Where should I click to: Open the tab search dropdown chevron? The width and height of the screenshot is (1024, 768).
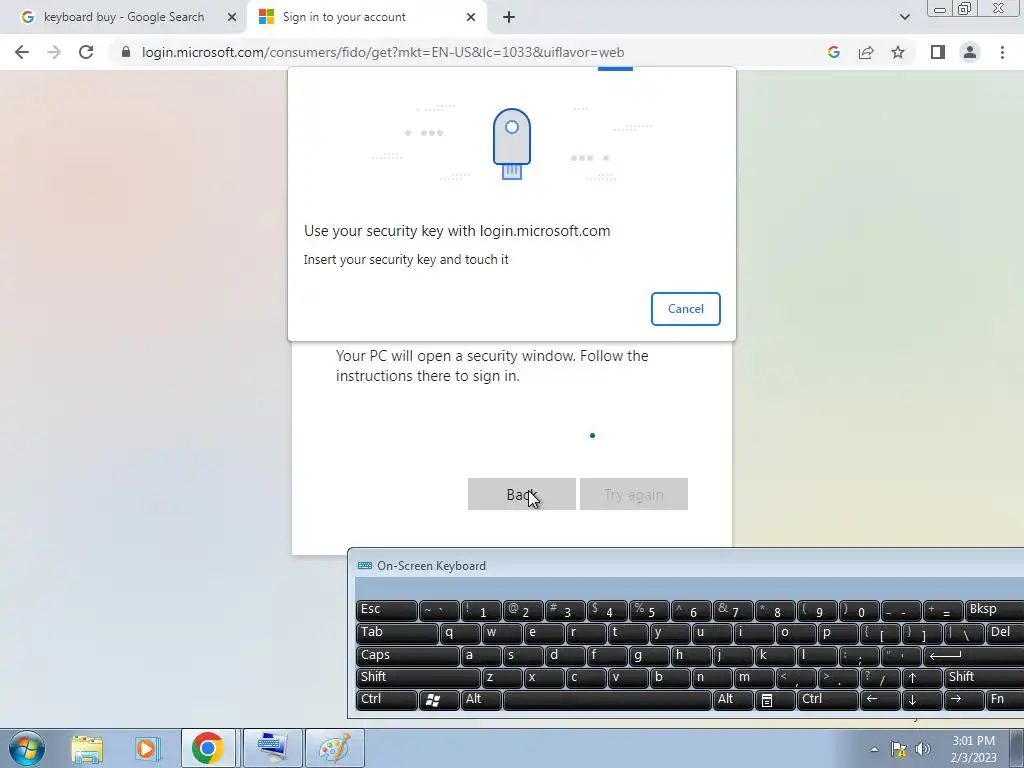904,17
